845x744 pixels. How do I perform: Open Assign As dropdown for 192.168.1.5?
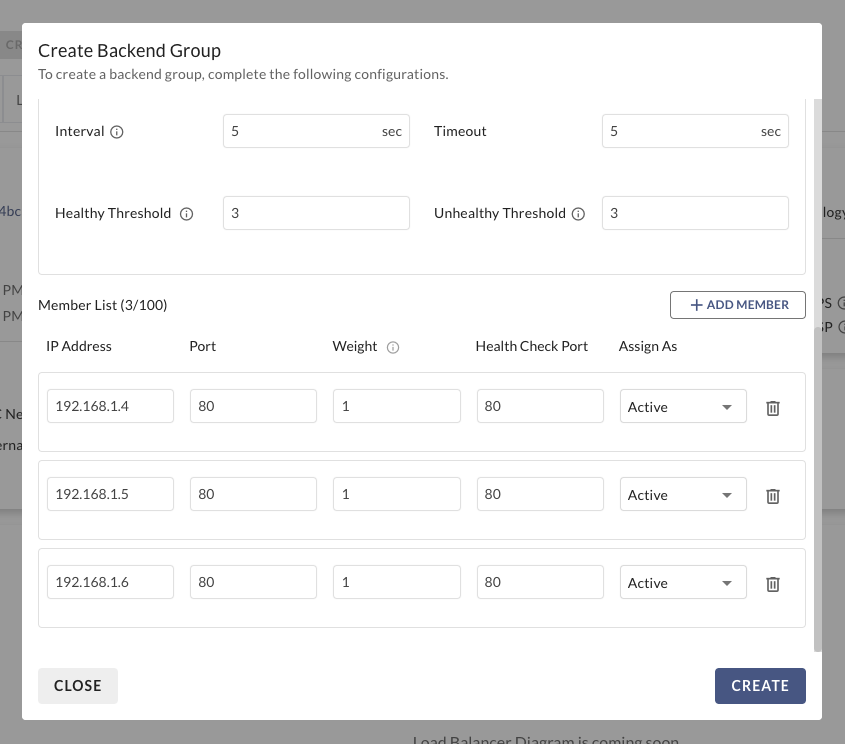pos(683,495)
